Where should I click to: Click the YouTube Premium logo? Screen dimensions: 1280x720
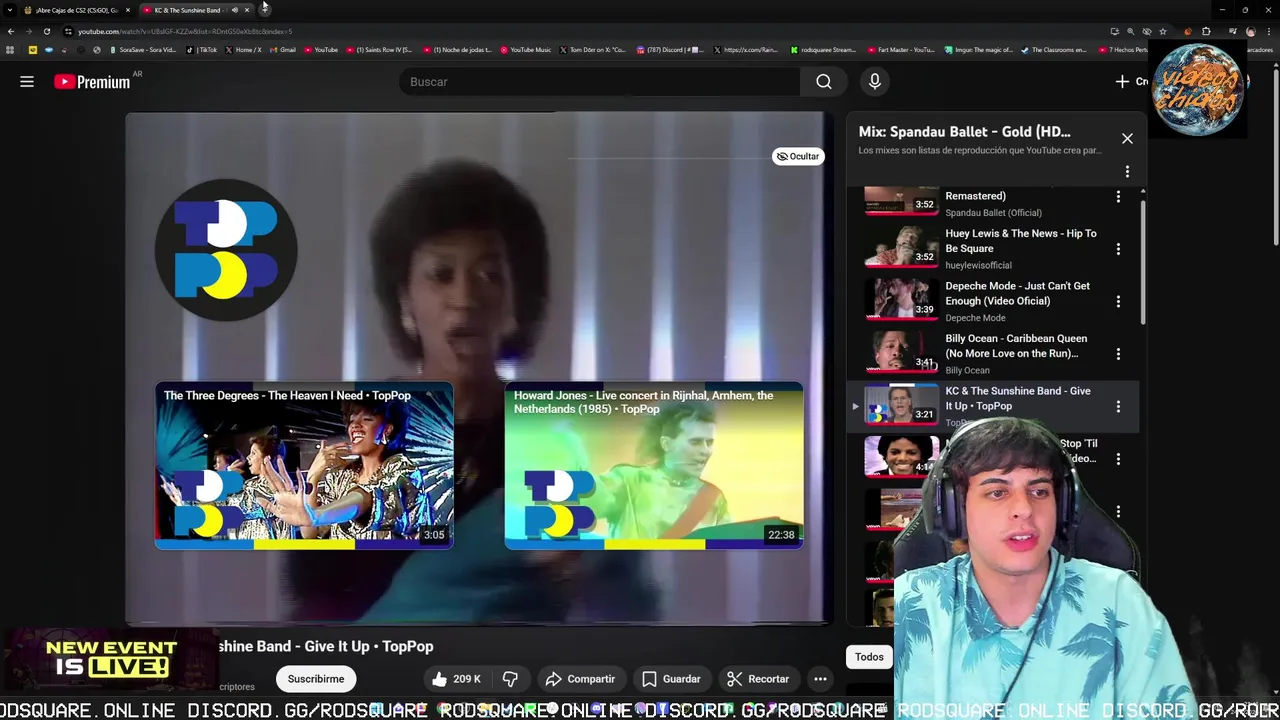[x=92, y=82]
